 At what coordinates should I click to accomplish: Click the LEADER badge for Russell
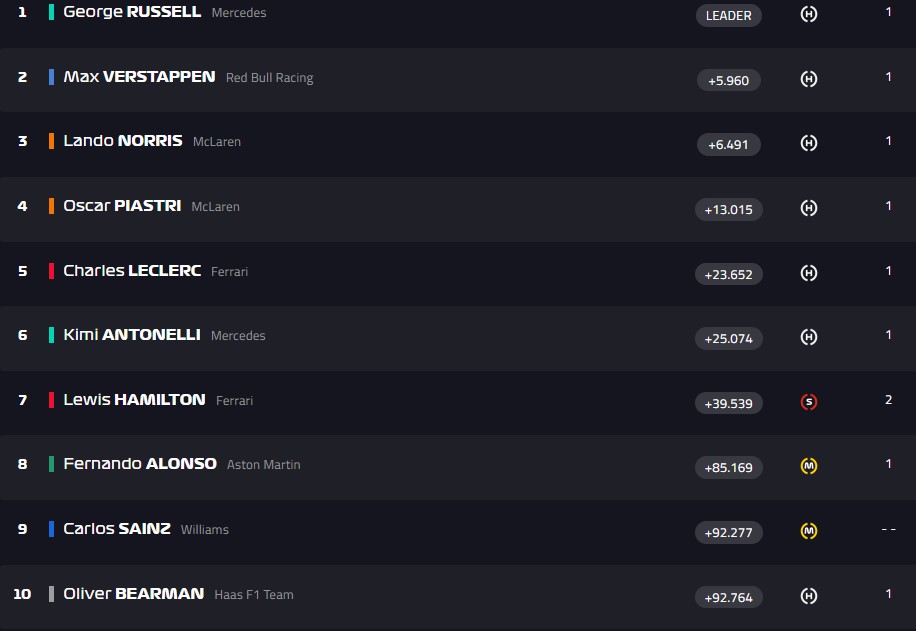[728, 15]
